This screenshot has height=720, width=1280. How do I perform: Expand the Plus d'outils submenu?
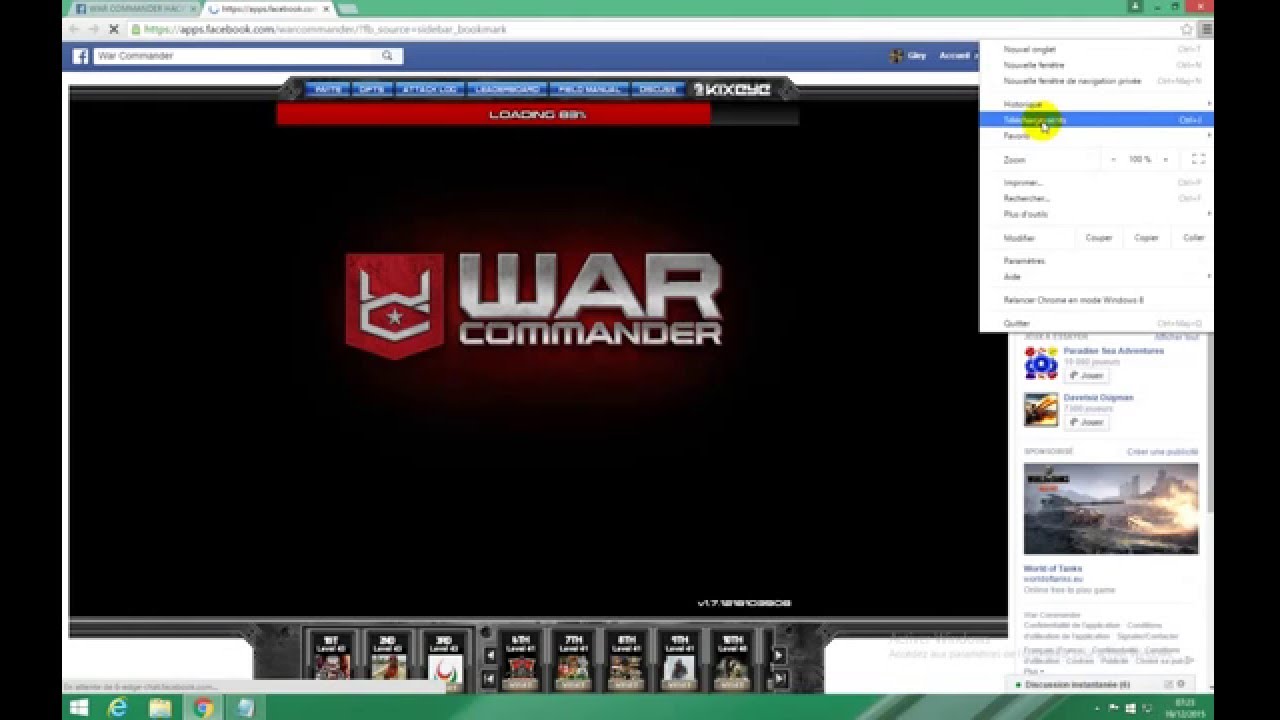point(1095,214)
